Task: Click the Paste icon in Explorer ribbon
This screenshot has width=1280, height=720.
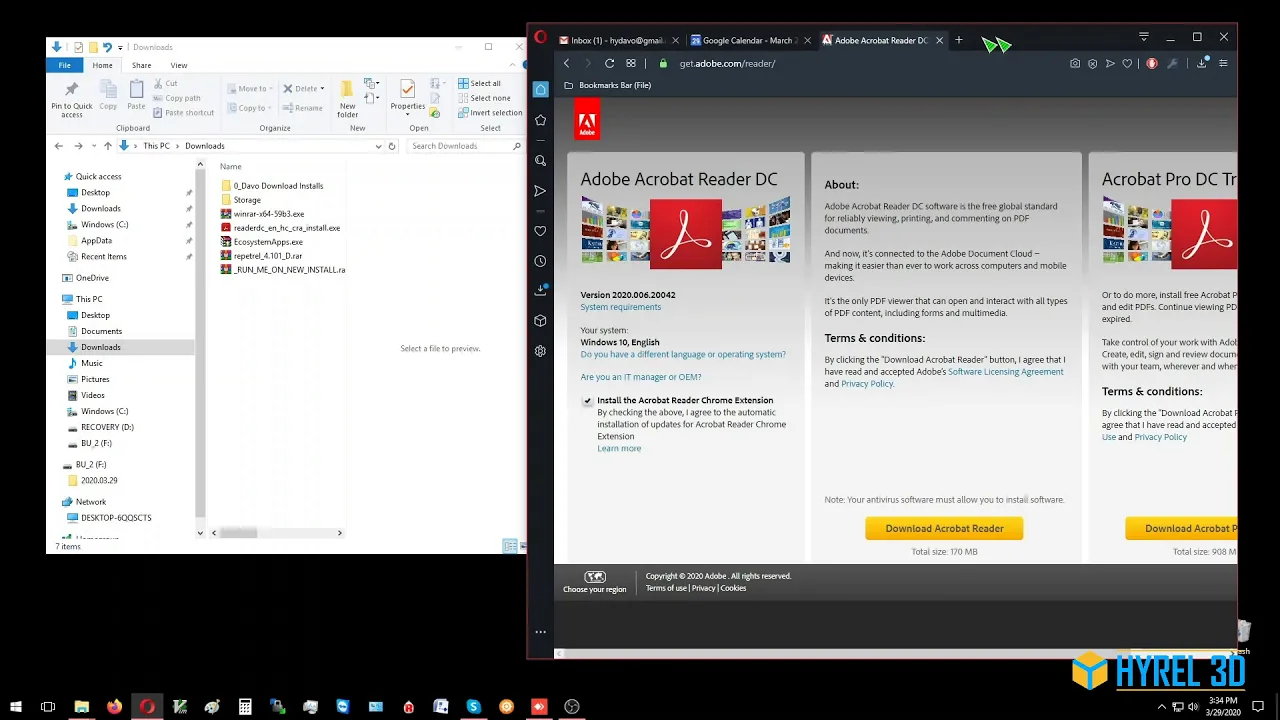Action: (136, 94)
